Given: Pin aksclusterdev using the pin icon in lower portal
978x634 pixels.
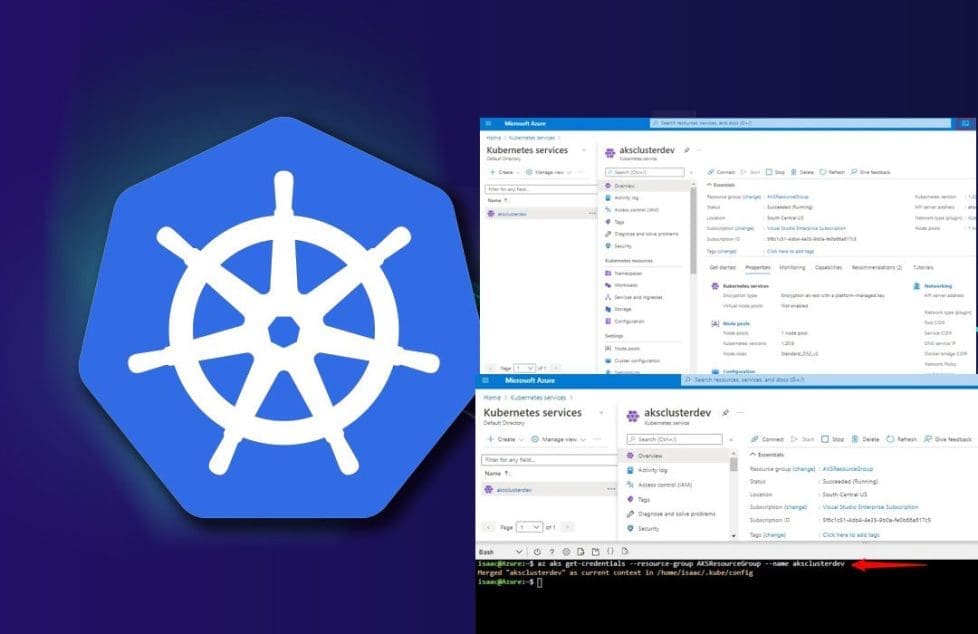Looking at the screenshot, I should [x=725, y=412].
